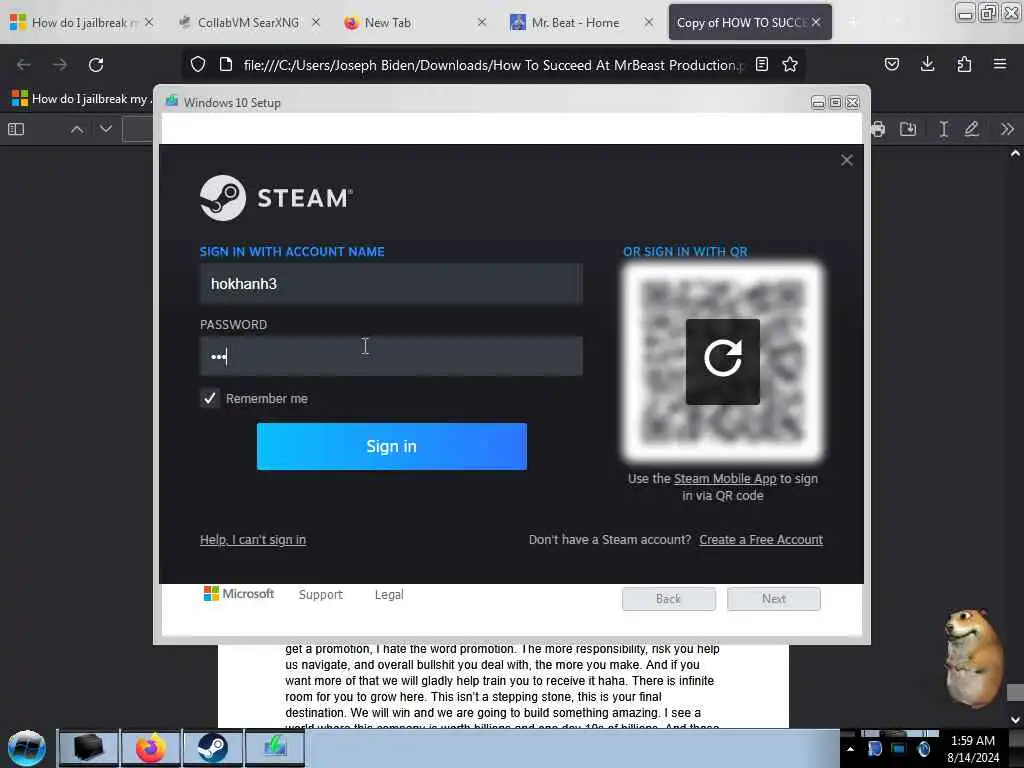1024x768 pixels.
Task: Switch to CollabVM SearXNG tab
Action: click(248, 23)
